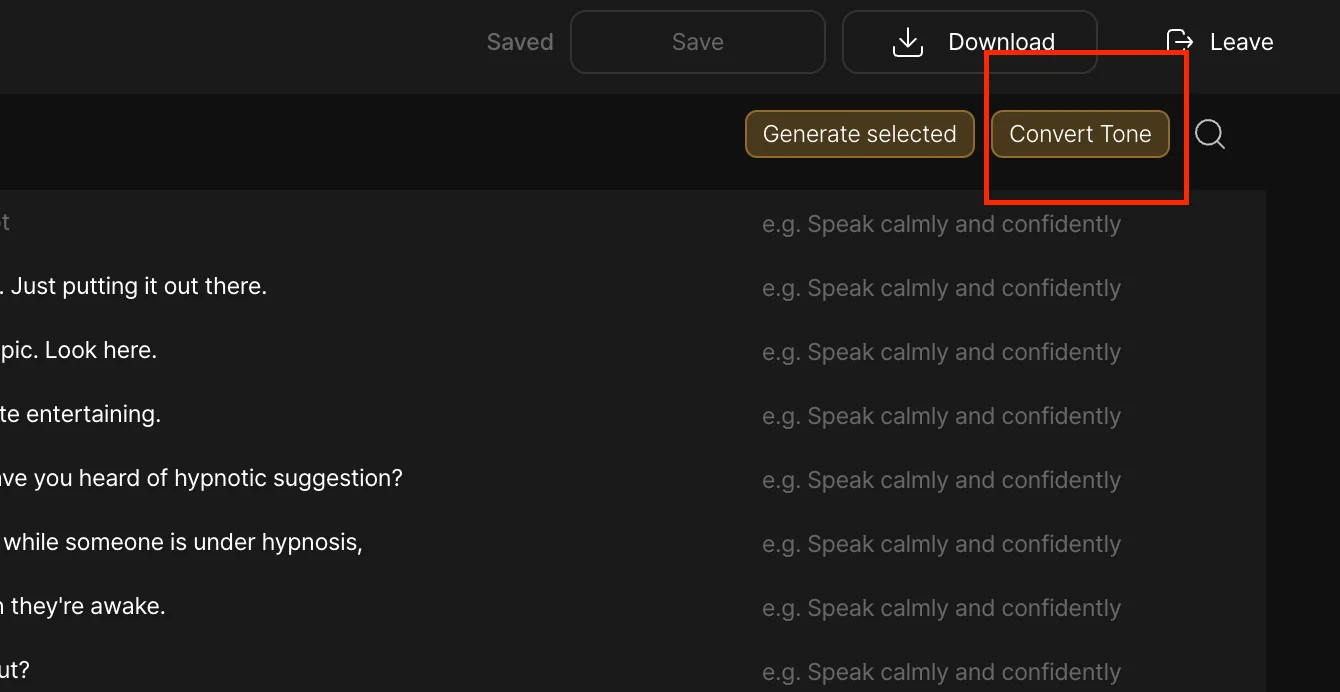Open search with the magnifier icon
1340x692 pixels.
pyautogui.click(x=1210, y=134)
